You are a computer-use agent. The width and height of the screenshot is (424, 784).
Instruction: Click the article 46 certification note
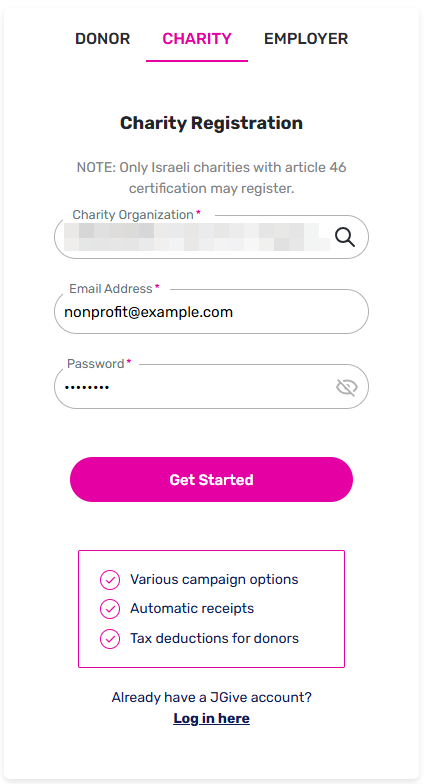(x=212, y=178)
